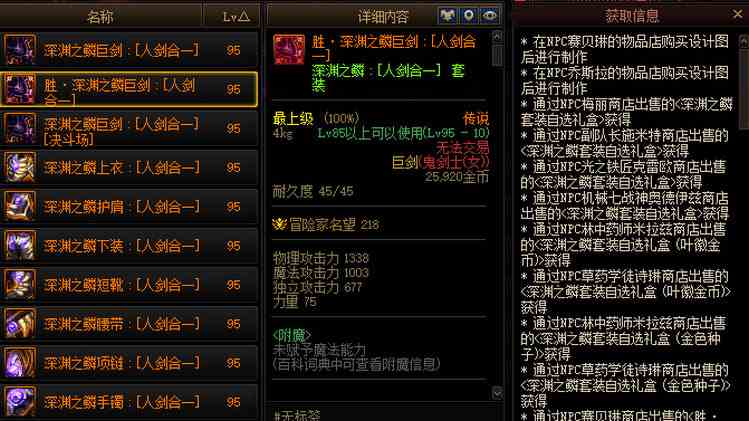Click the 名称 column header
The image size is (749, 421).
tap(100, 16)
